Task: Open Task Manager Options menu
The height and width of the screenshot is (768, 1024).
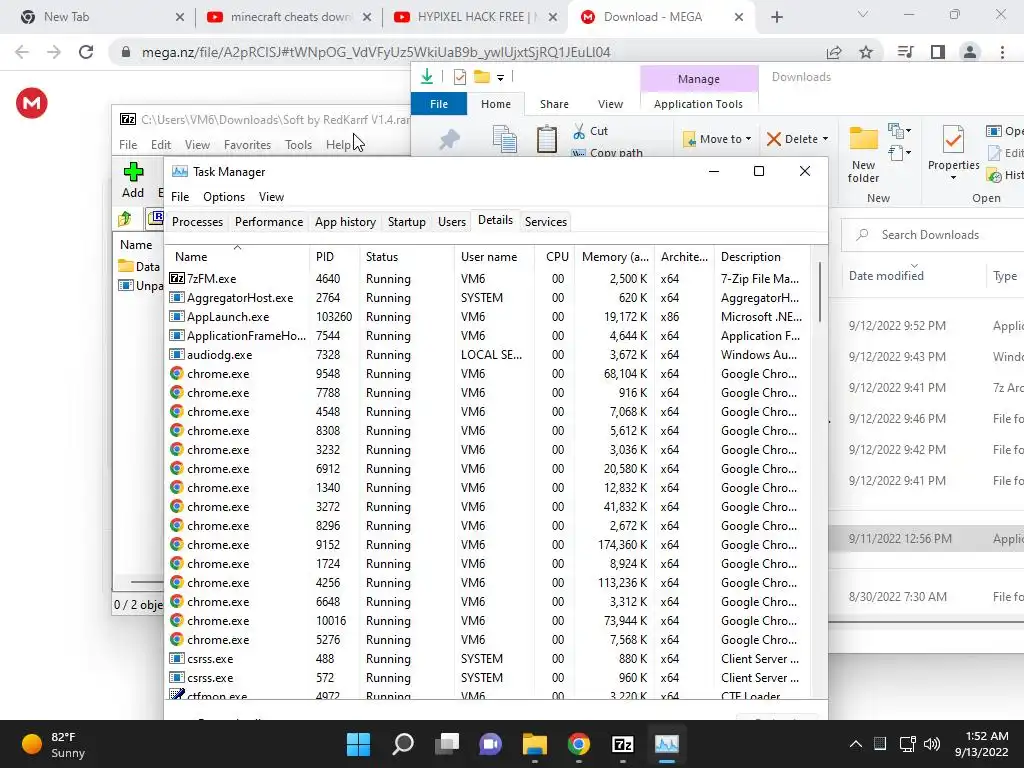Action: pyautogui.click(x=224, y=197)
